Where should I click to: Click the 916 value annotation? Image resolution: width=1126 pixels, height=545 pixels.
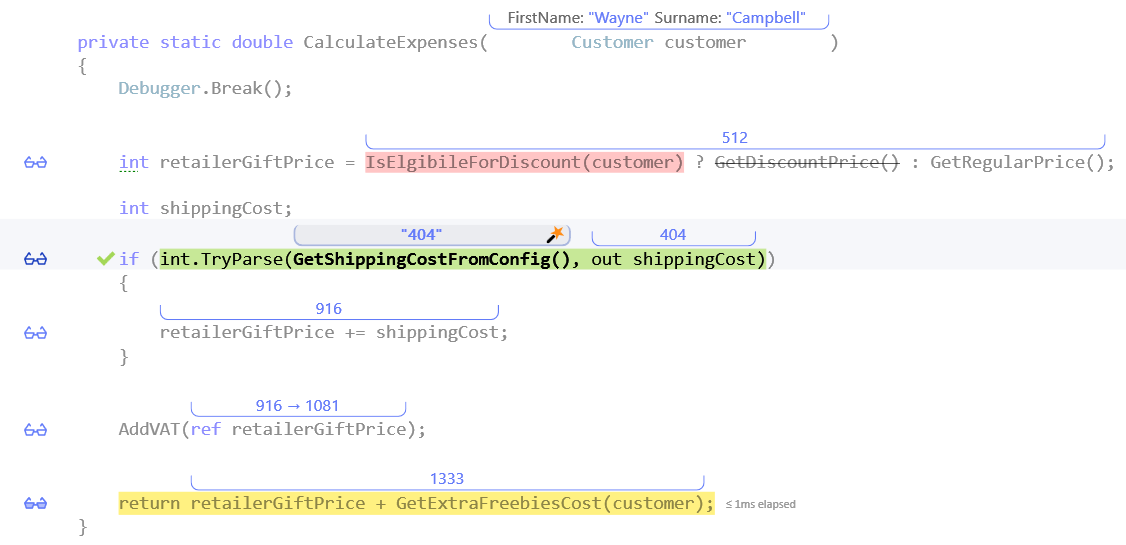(x=329, y=309)
